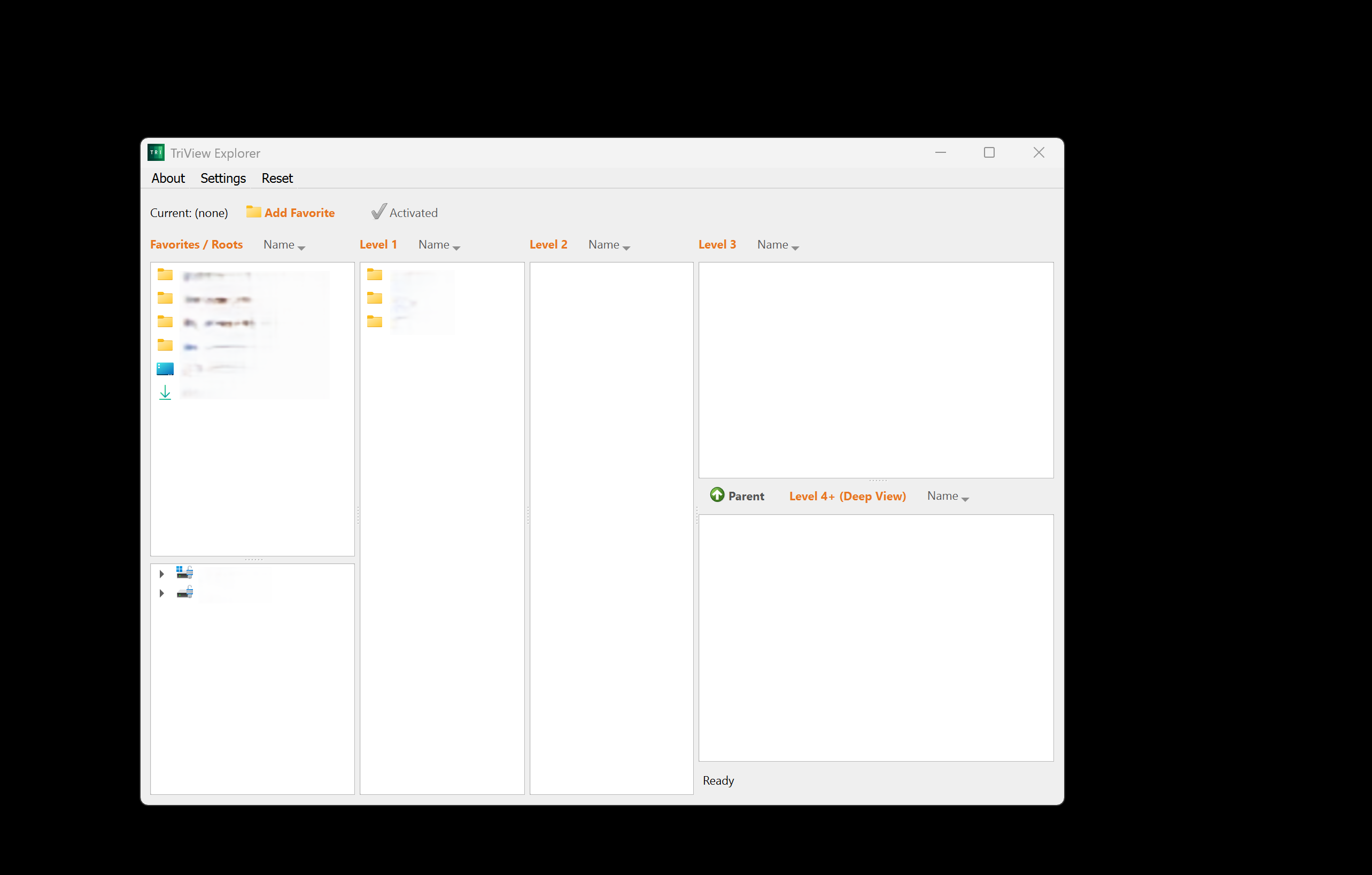
Task: Open the first folder in Favorites list
Action: click(165, 274)
